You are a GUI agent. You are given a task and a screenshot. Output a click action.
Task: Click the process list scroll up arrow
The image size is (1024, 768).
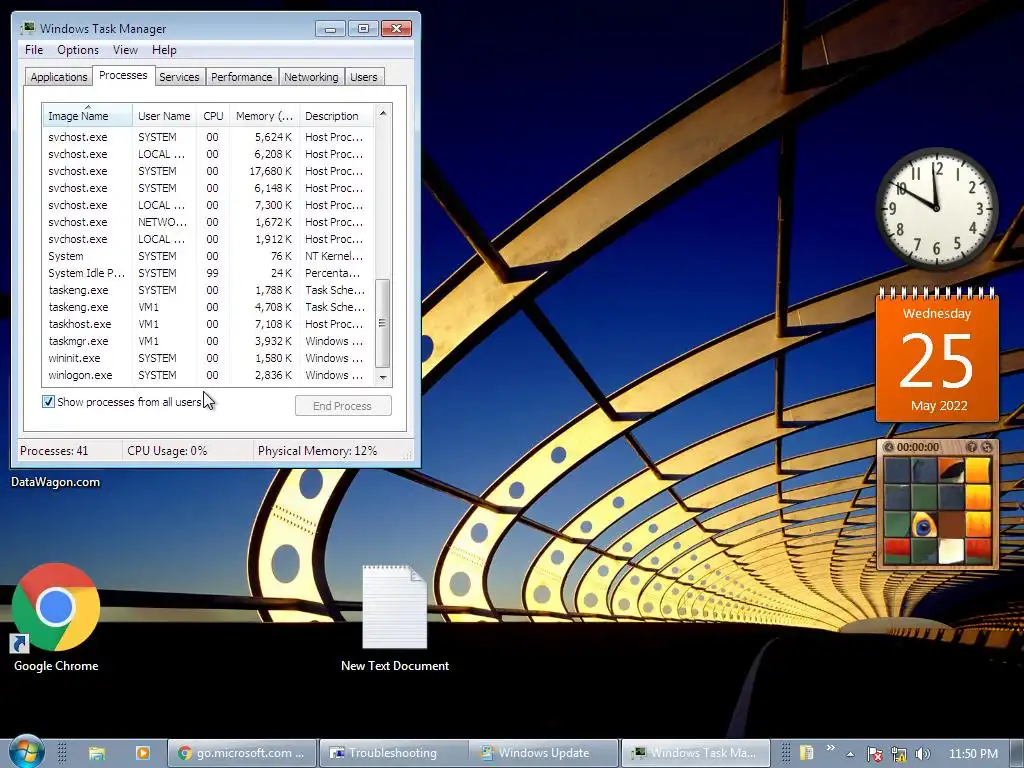pos(383,113)
